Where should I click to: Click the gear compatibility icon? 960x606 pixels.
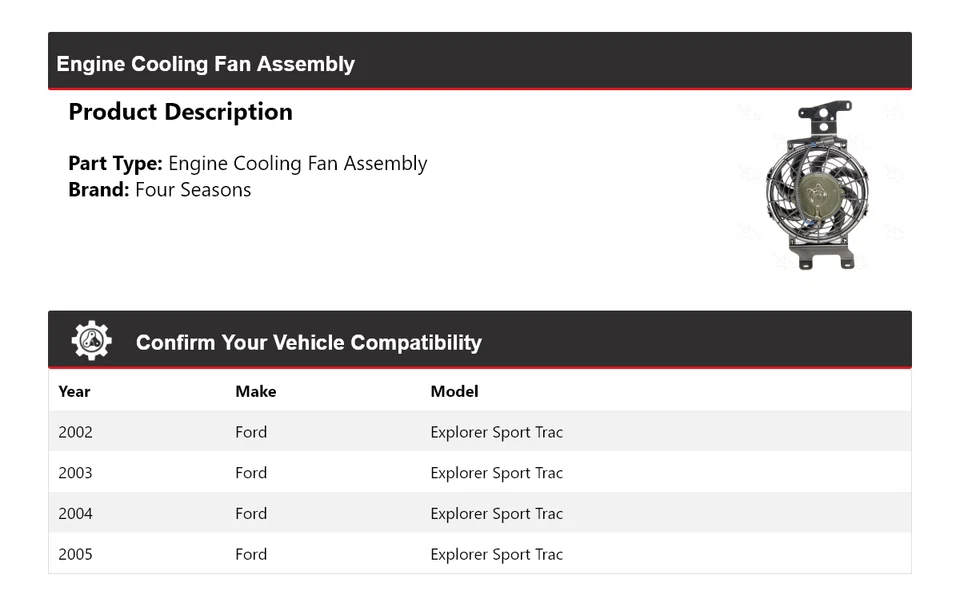click(x=91, y=341)
